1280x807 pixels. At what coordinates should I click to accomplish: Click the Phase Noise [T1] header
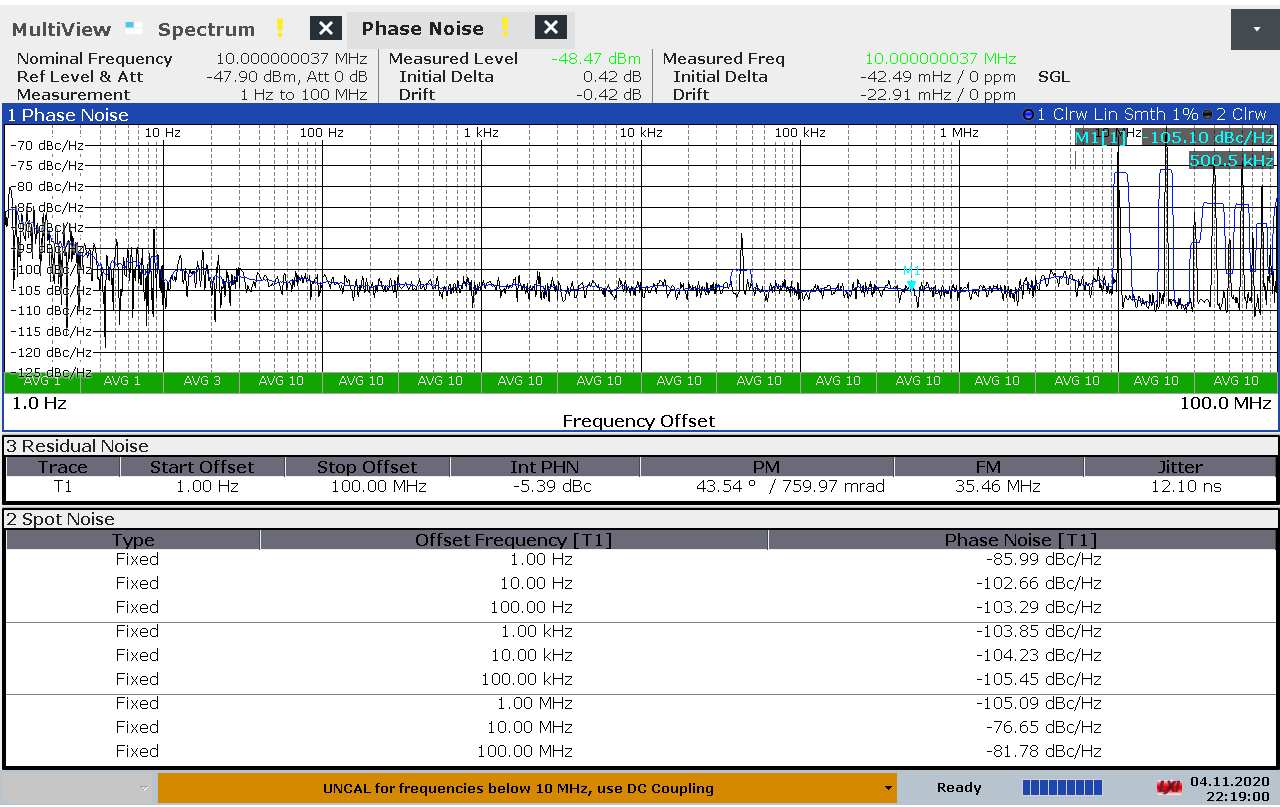click(x=1021, y=540)
